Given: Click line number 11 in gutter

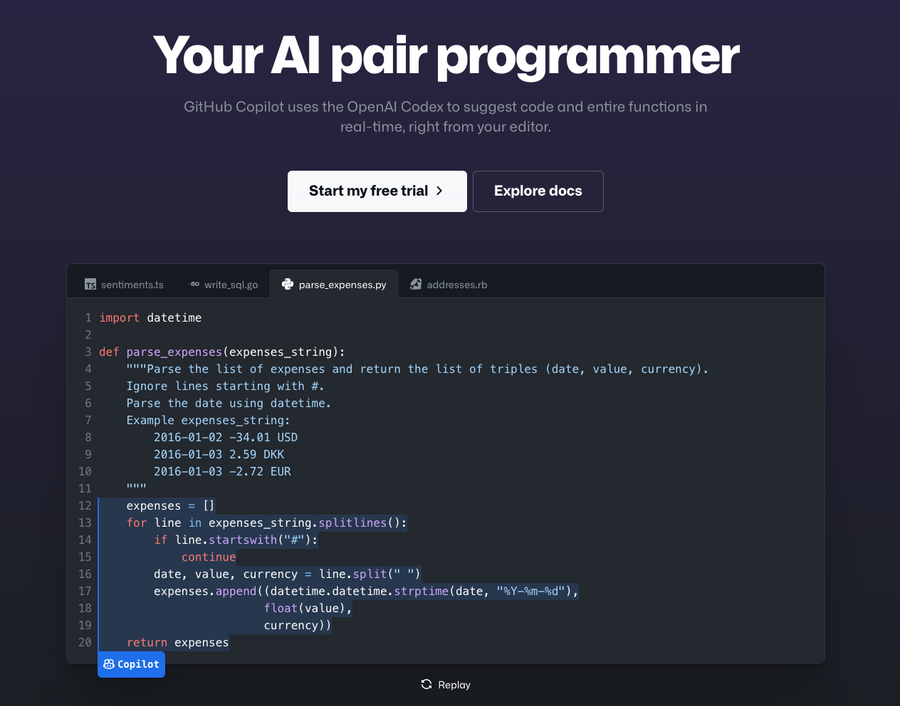Looking at the screenshot, I should [x=85, y=488].
